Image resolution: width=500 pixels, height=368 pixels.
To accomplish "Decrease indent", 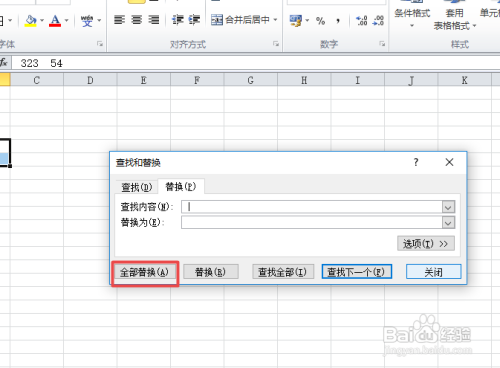I will pos(178,20).
